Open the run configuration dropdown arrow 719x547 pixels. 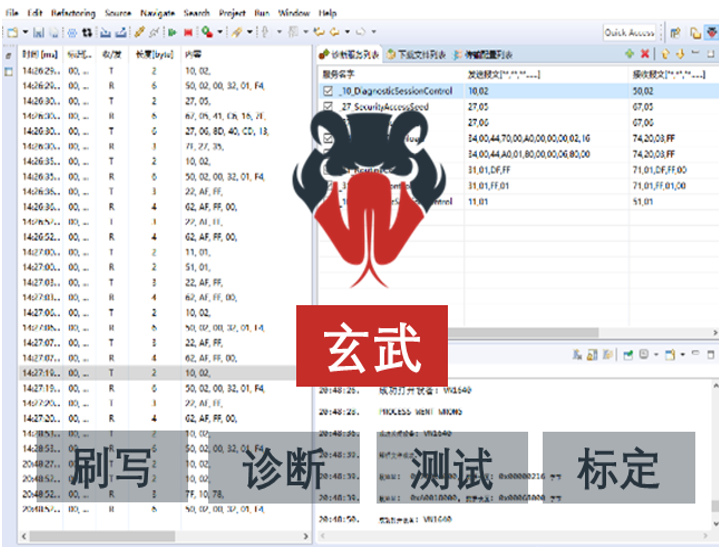pyautogui.click(x=220, y=32)
